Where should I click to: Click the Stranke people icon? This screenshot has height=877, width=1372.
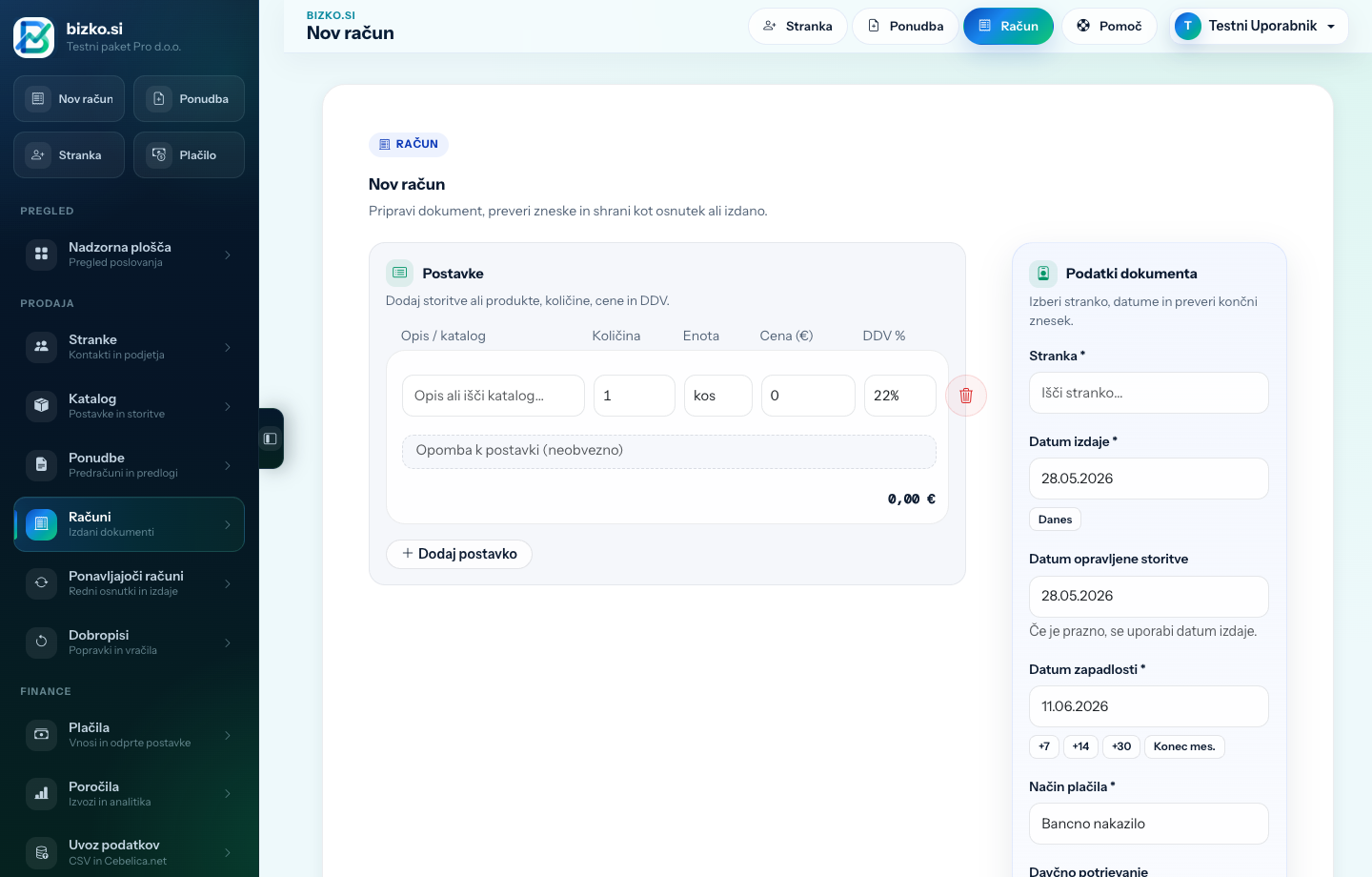pos(41,346)
